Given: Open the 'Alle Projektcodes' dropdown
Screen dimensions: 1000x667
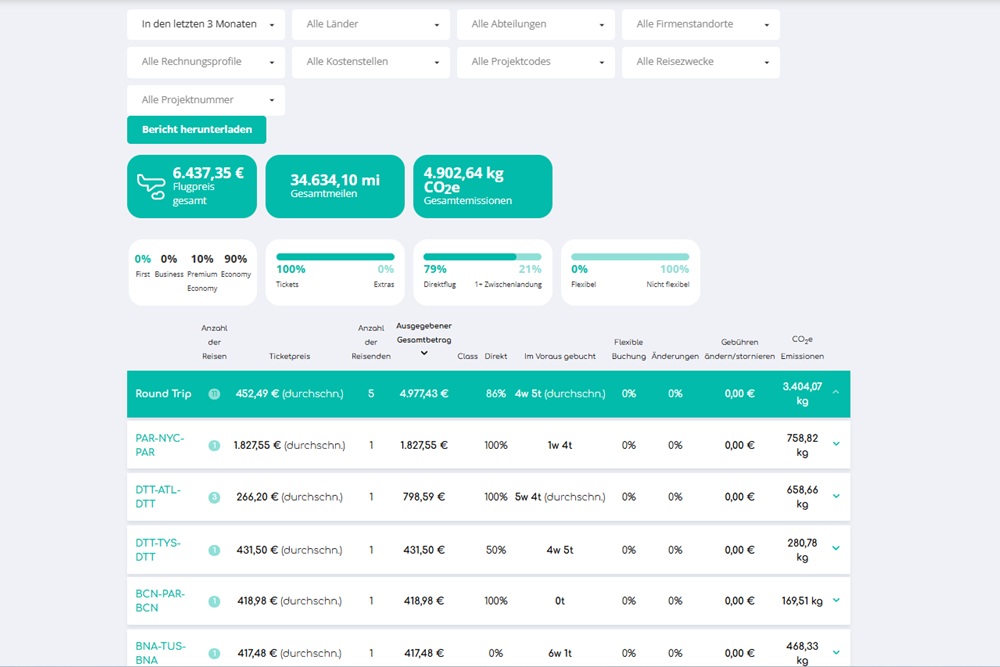Looking at the screenshot, I should [536, 62].
